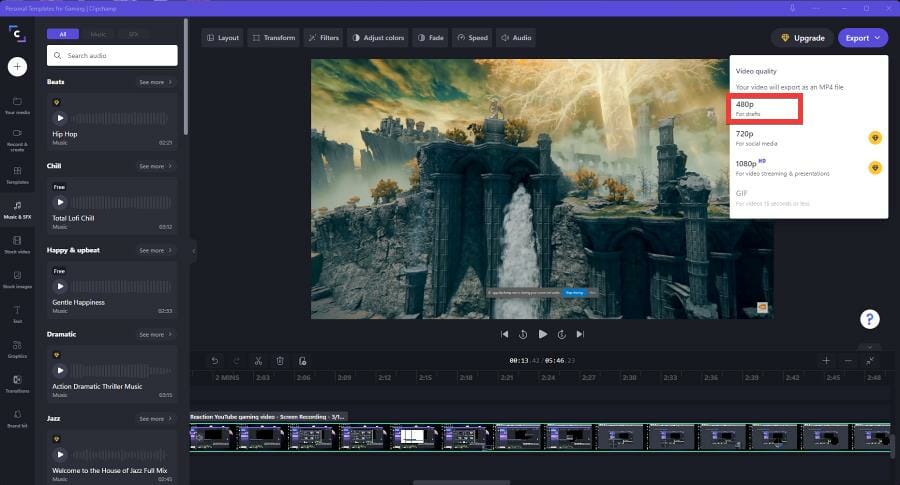Delete the selected clip with trash icon
Screen dimensions: 900x485
(280, 360)
